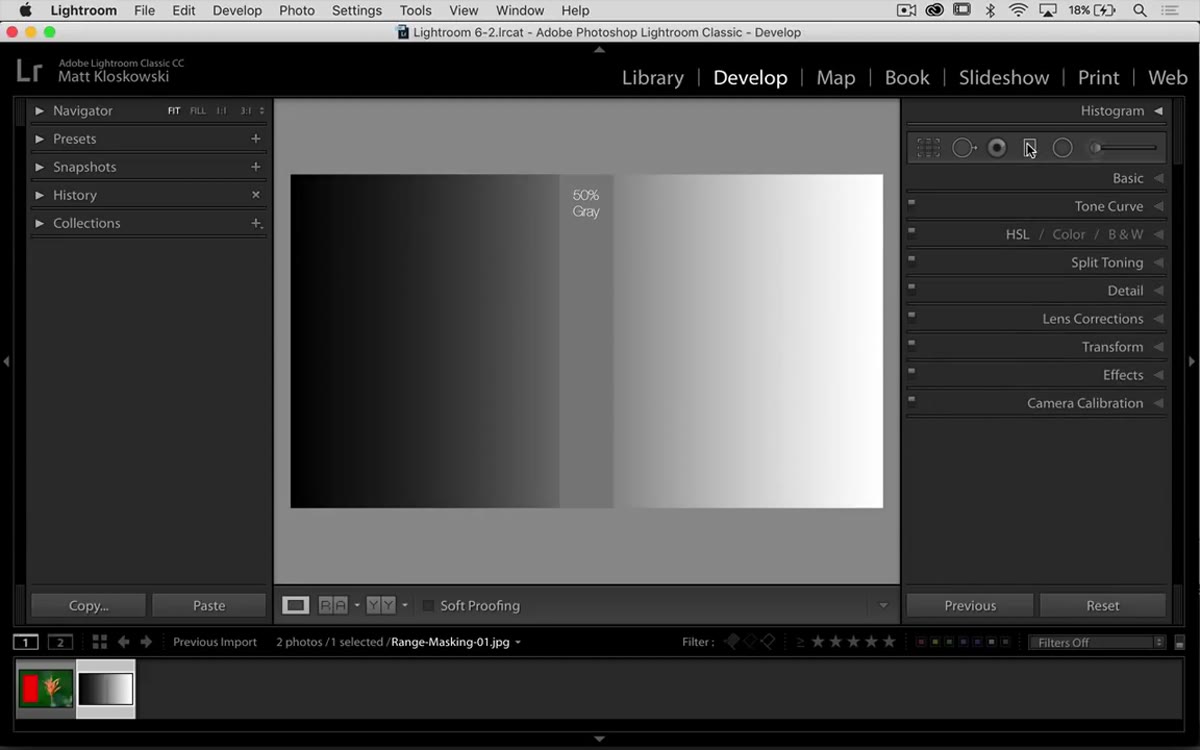Select the Spot Removal tool
This screenshot has height=750, width=1200.
coord(964,148)
